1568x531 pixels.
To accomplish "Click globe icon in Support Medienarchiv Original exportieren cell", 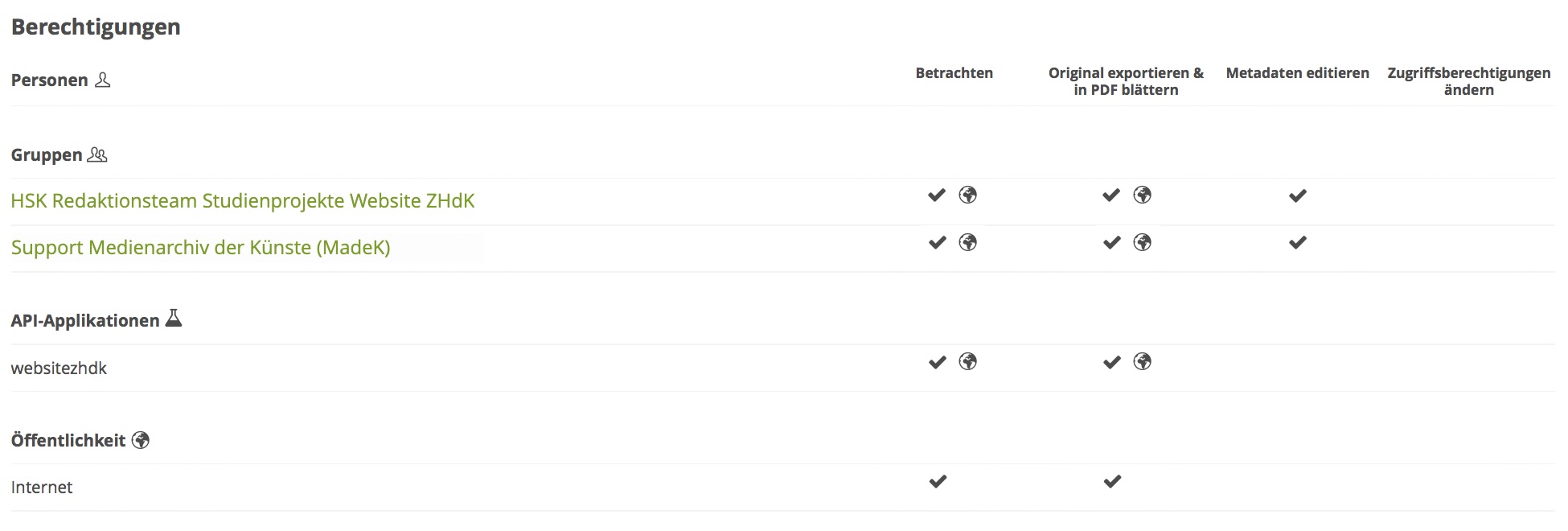I will tap(1143, 242).
